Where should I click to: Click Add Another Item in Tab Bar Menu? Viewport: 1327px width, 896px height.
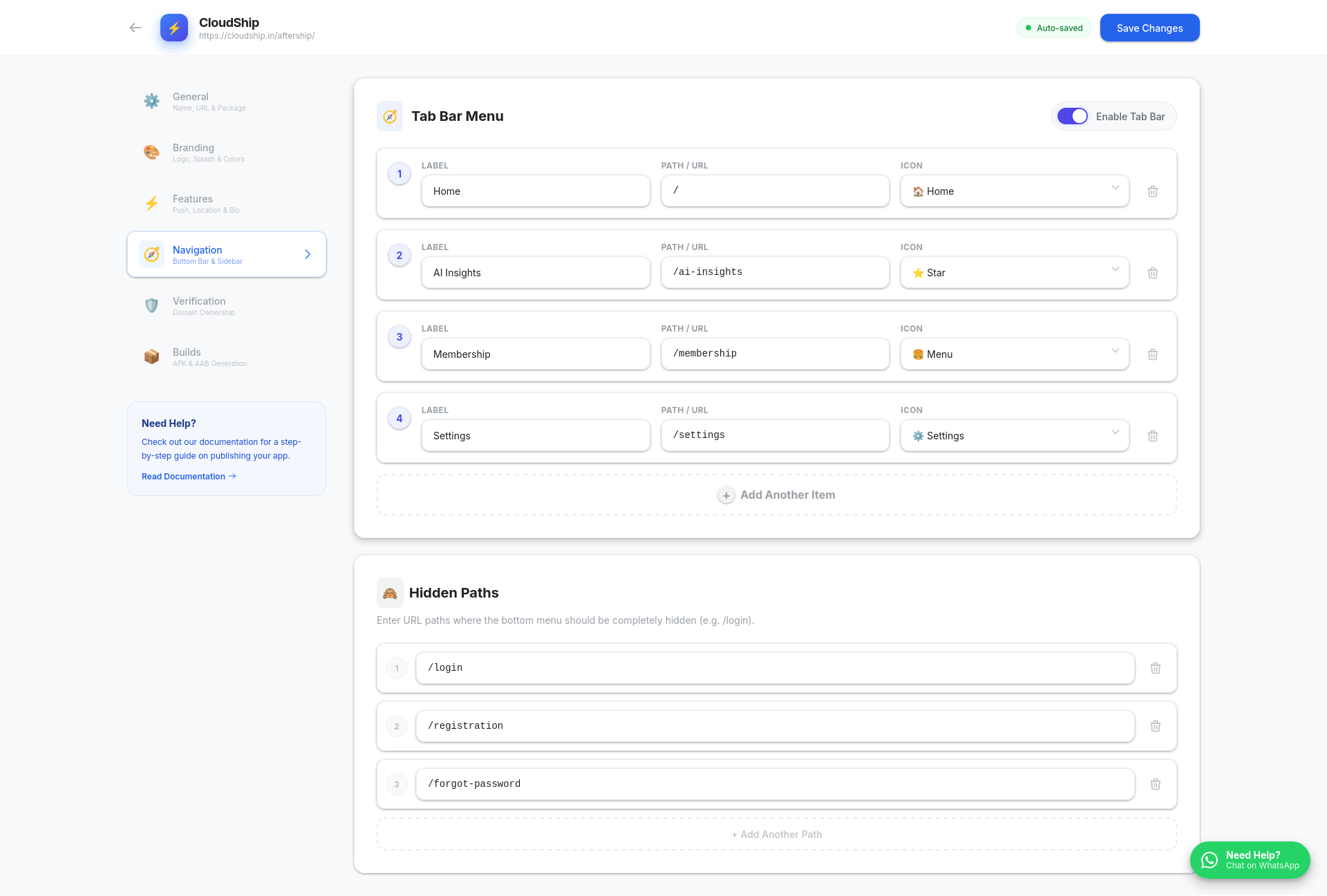point(776,495)
